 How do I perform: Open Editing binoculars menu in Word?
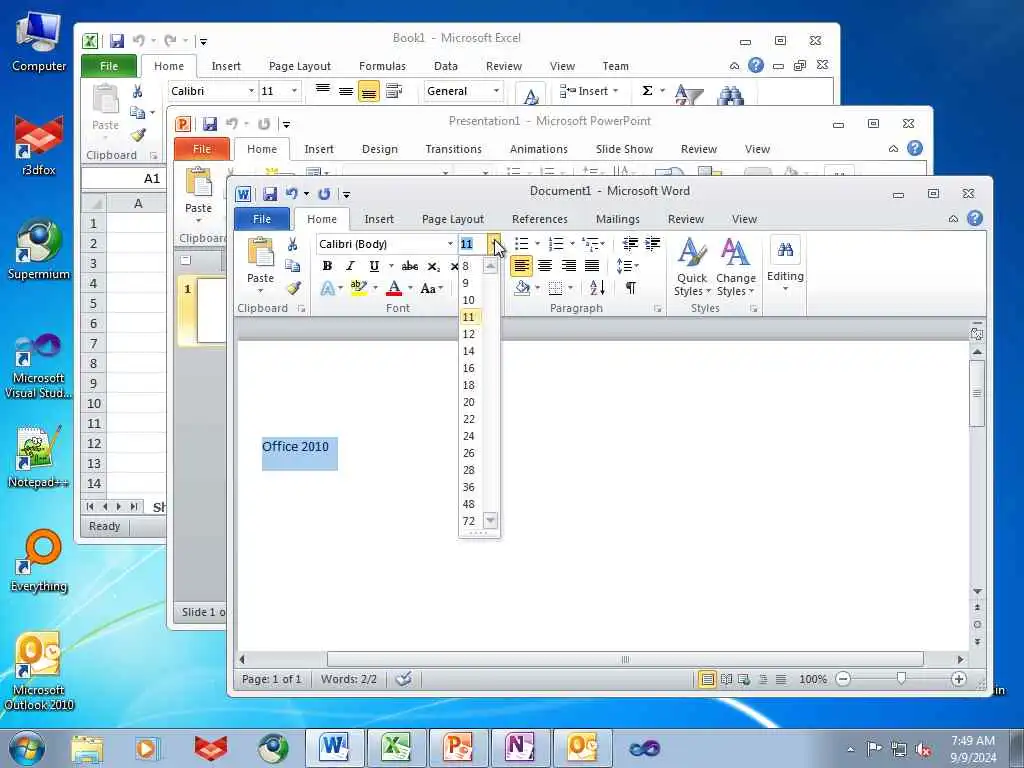click(785, 264)
